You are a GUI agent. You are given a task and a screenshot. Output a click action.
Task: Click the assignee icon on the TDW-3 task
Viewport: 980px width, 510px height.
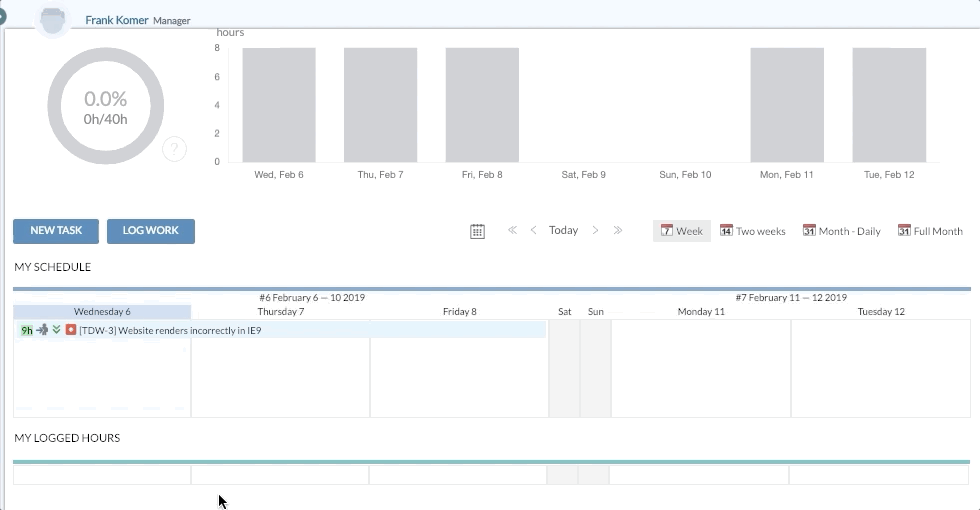point(42,330)
